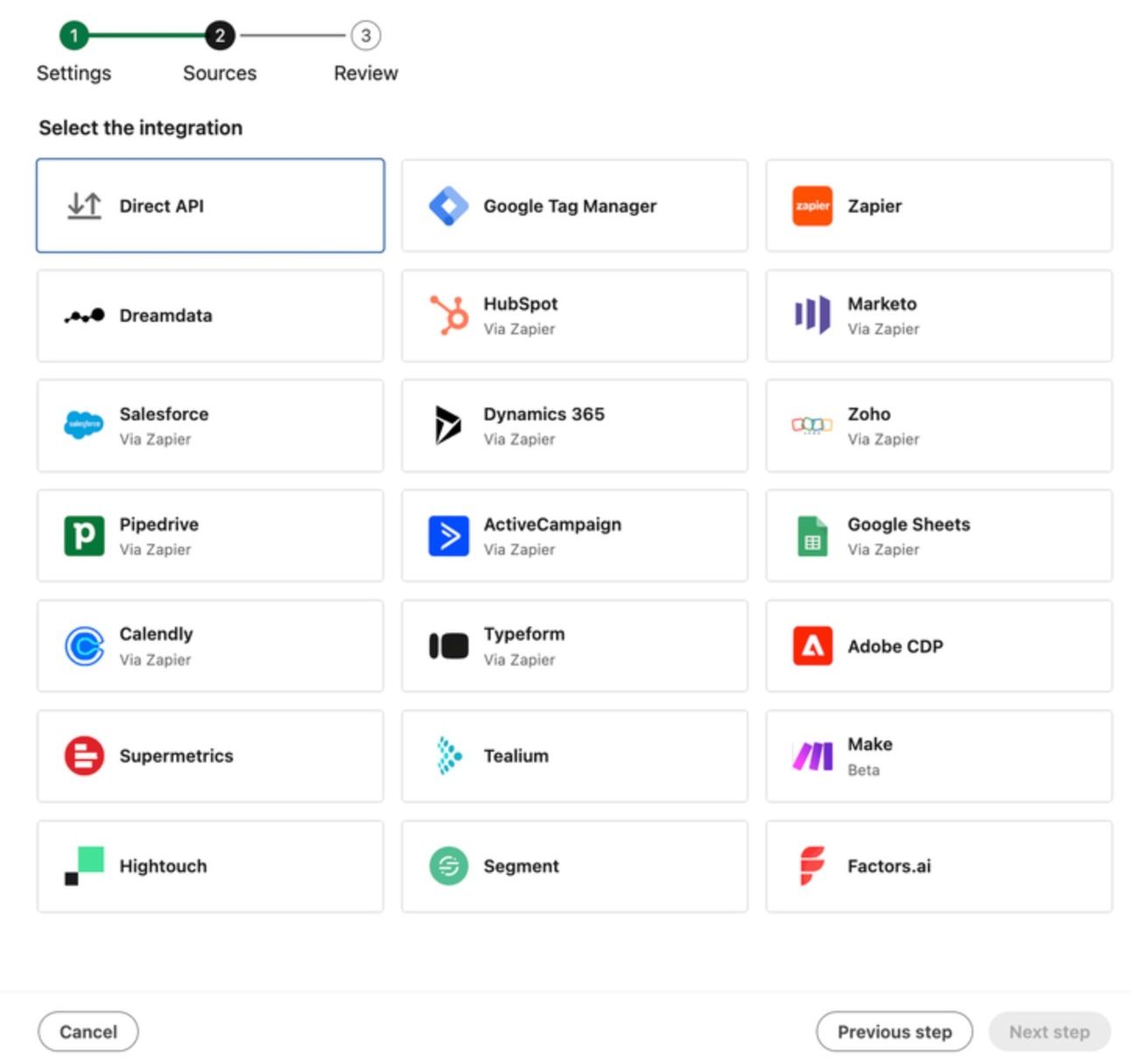Open the Review step label
The width and height of the screenshot is (1131, 1064).
click(366, 73)
